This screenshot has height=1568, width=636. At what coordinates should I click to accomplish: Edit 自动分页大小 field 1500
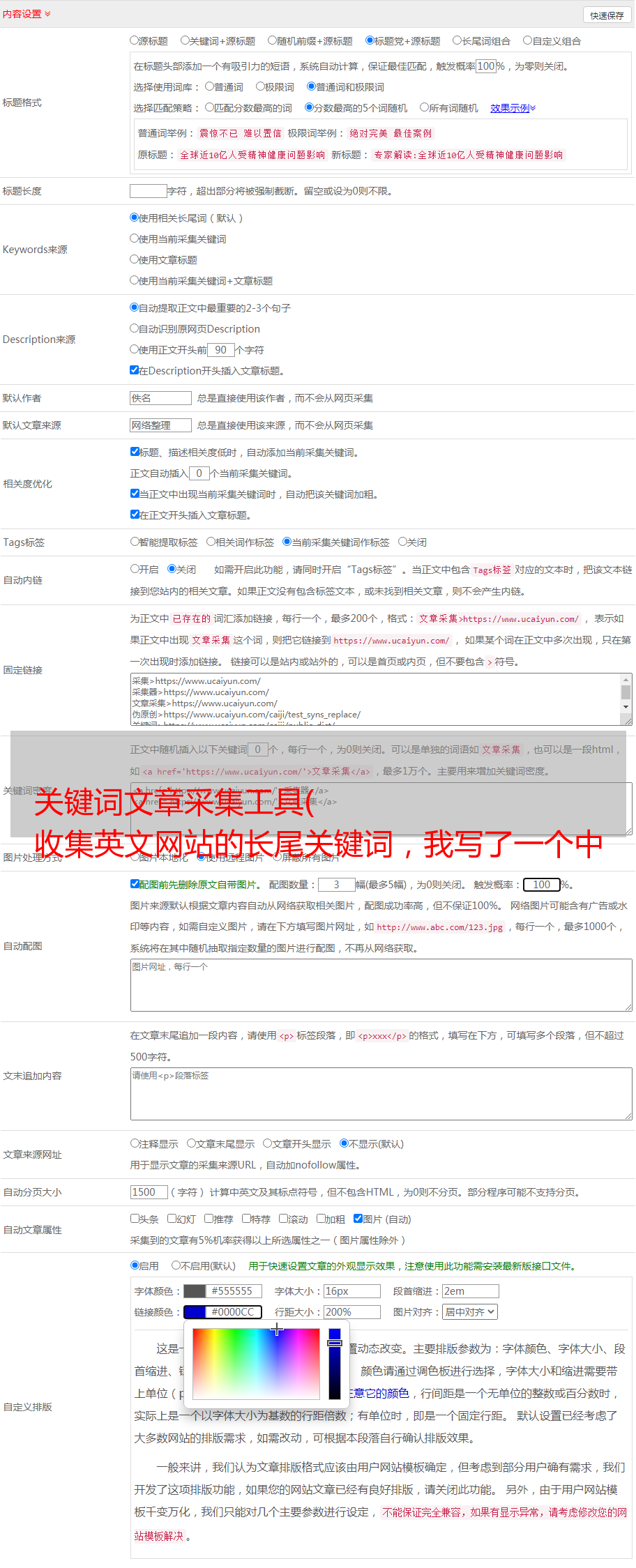coord(149,1192)
